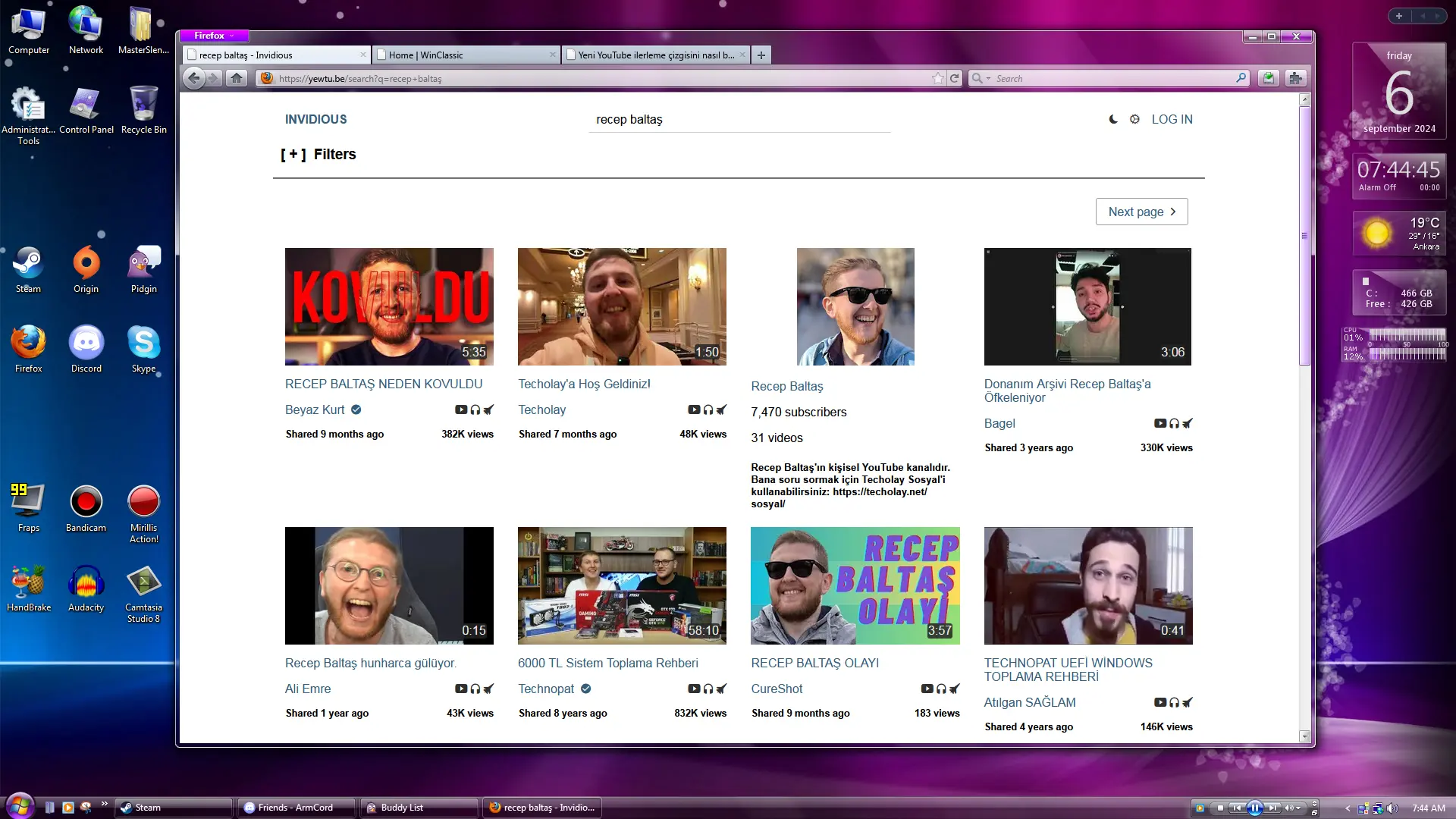The image size is (1456, 819).
Task: Open search engine dropdown in search bar
Action: [981, 78]
